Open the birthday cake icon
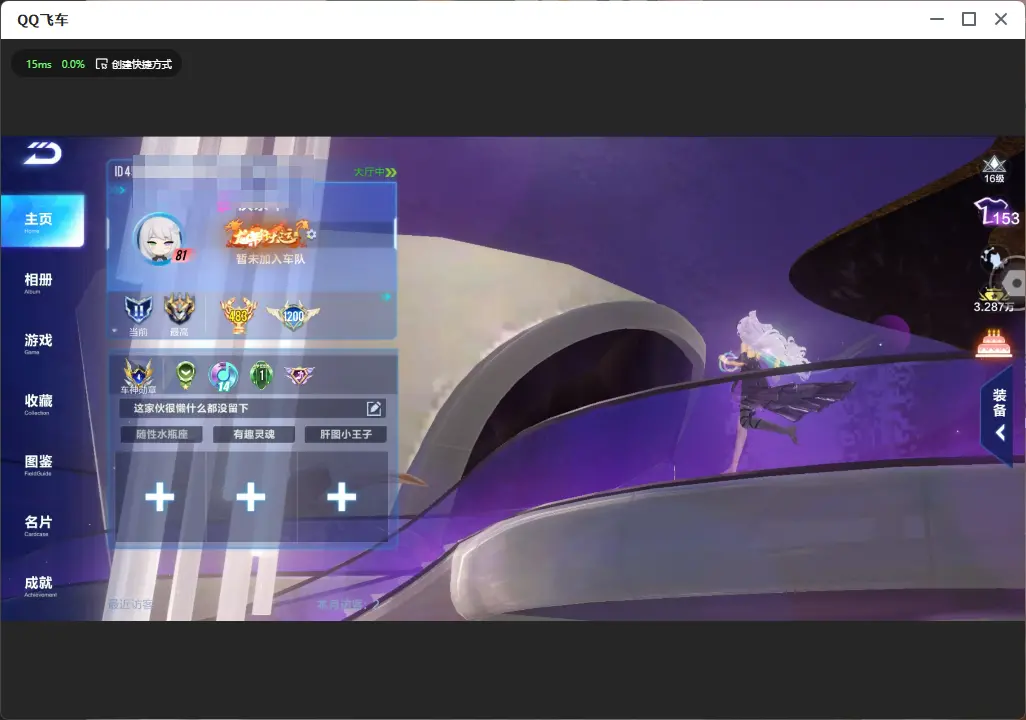The width and height of the screenshot is (1026, 720). click(x=993, y=344)
